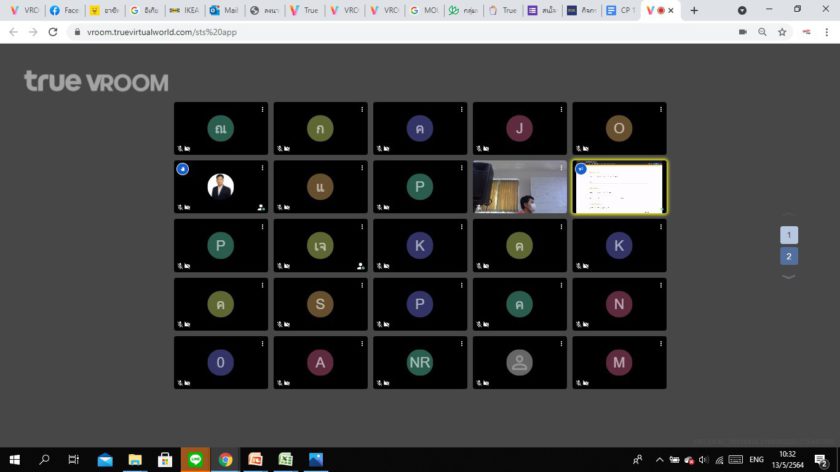Open the LINE app from the taskbar
Screen dimensions: 840x472
point(195,460)
